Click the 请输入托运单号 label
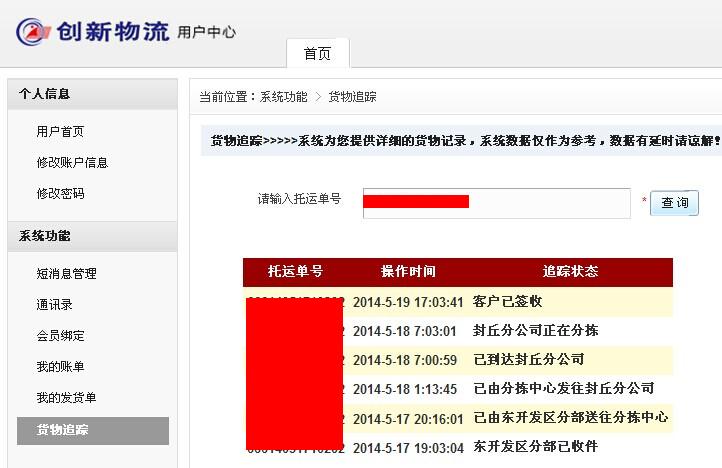The height and width of the screenshot is (468, 722). click(299, 199)
